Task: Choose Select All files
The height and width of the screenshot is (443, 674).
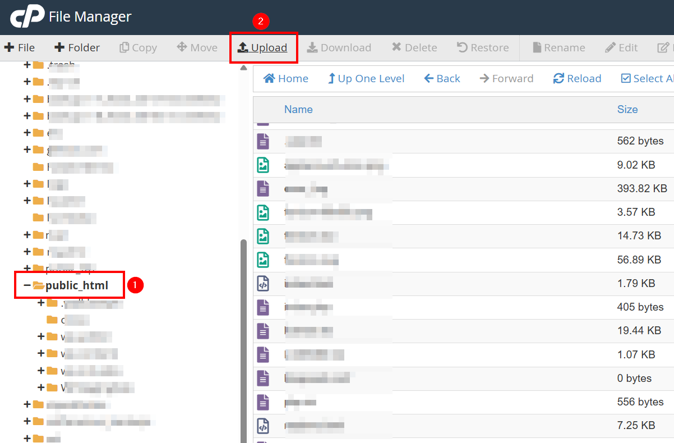Action: [x=647, y=79]
